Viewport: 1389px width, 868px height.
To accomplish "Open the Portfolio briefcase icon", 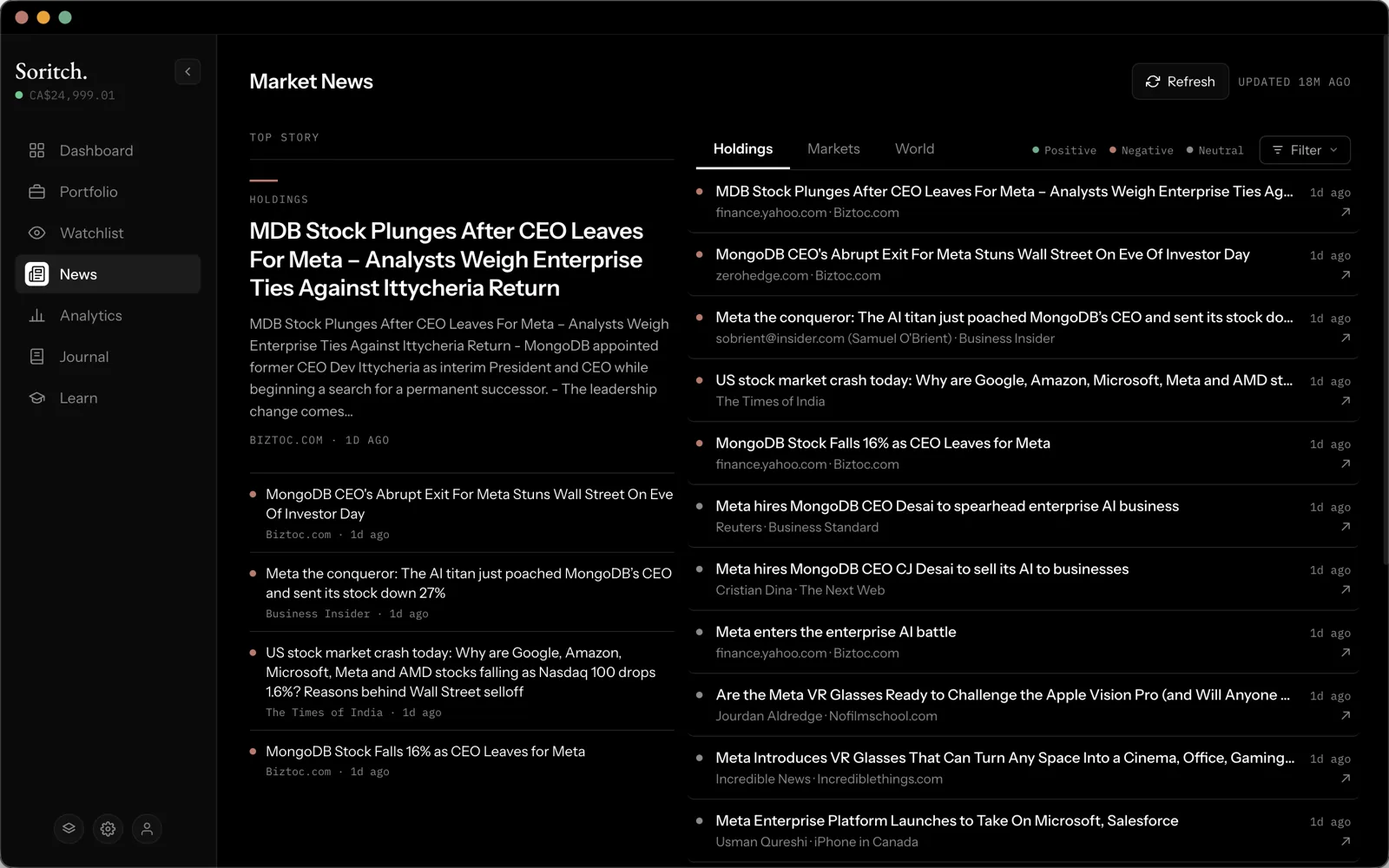I will (36, 192).
